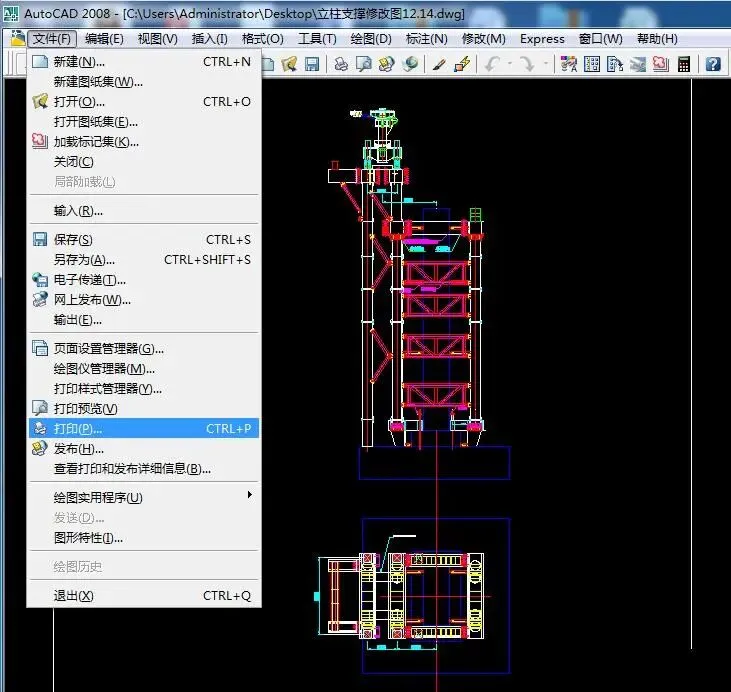Screen dimensions: 731x692
Task: Choose 打开(O)... in the File menu
Action: point(144,102)
